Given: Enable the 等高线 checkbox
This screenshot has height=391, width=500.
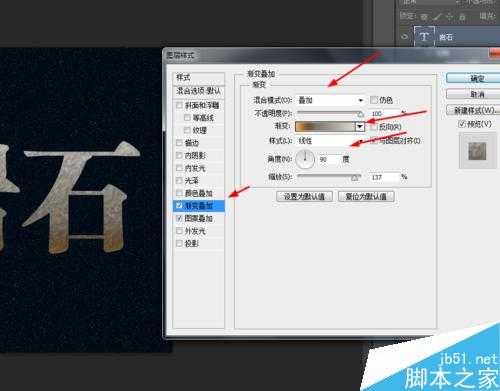Looking at the screenshot, I should [187, 118].
